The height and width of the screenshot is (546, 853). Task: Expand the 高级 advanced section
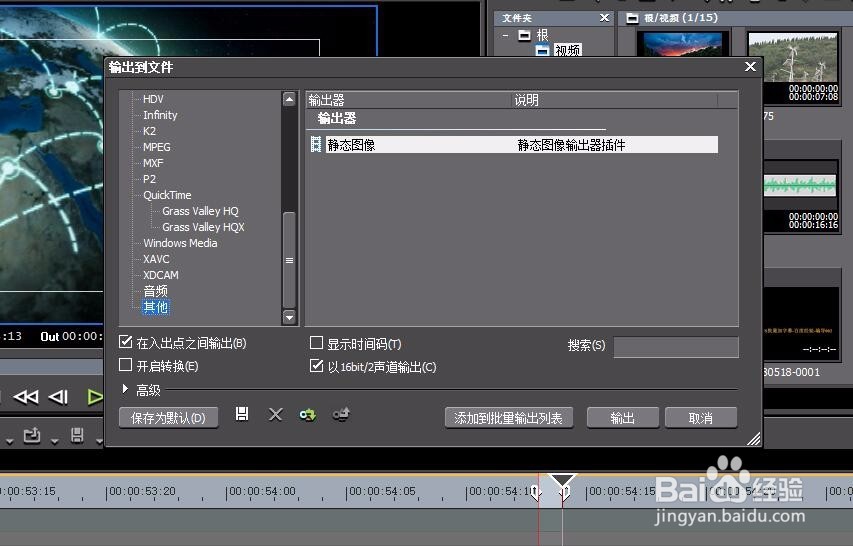126,389
